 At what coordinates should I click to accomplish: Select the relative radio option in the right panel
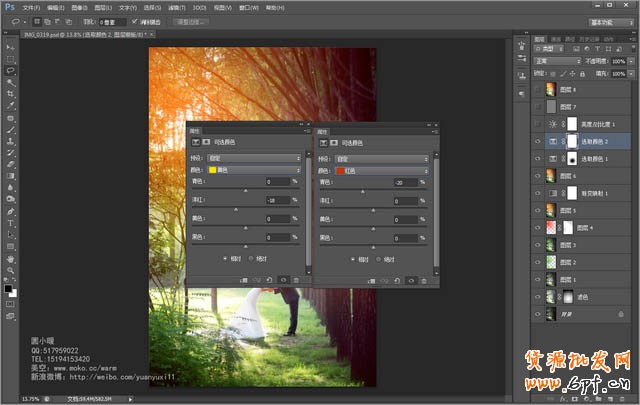click(x=352, y=258)
